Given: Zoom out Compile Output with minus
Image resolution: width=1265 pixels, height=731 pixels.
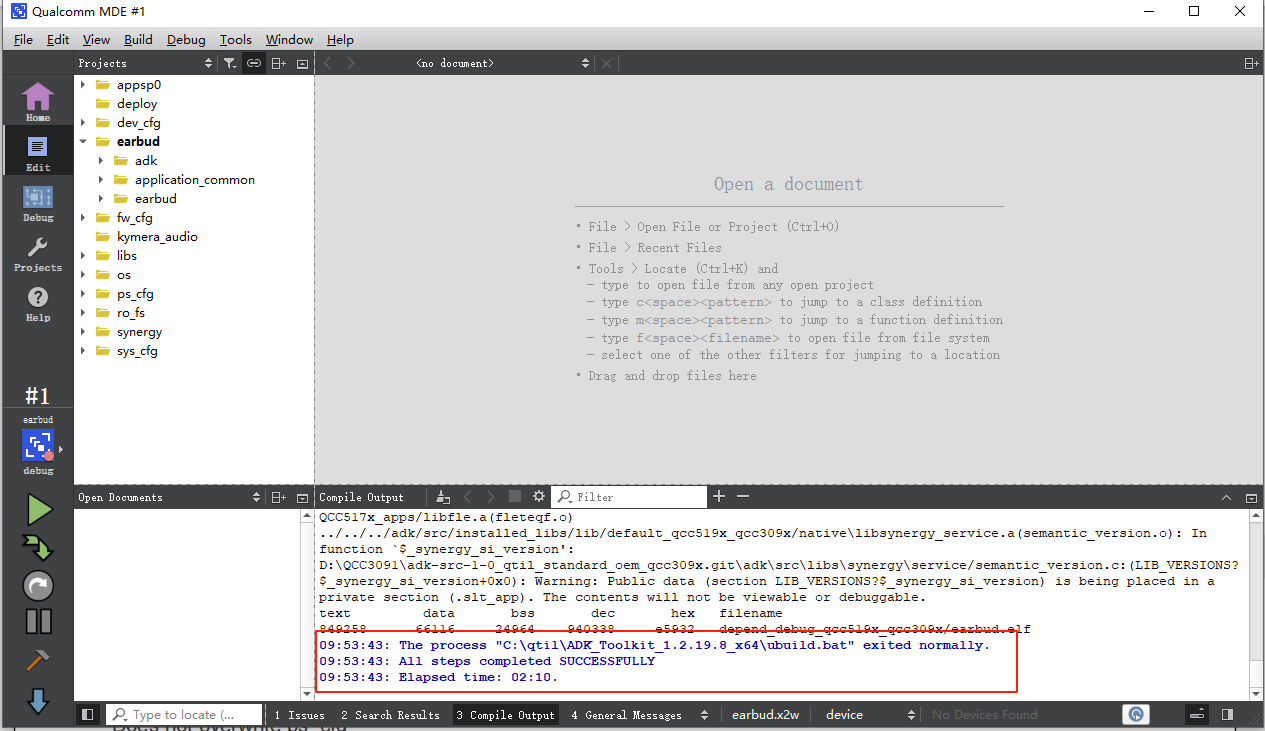Looking at the screenshot, I should [743, 497].
